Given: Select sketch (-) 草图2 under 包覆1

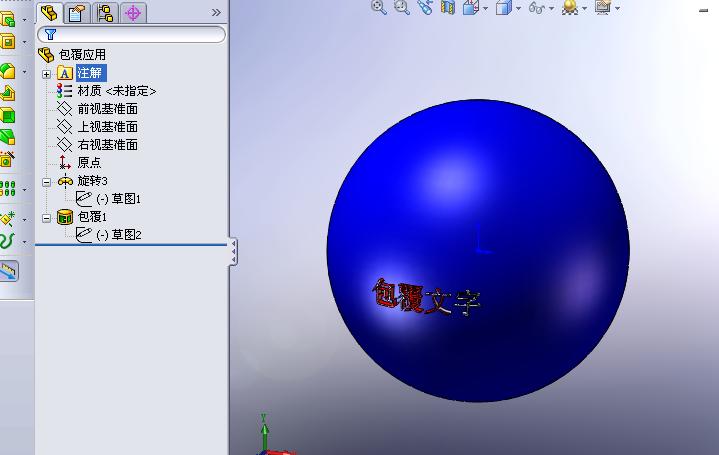Looking at the screenshot, I should coord(119,235).
